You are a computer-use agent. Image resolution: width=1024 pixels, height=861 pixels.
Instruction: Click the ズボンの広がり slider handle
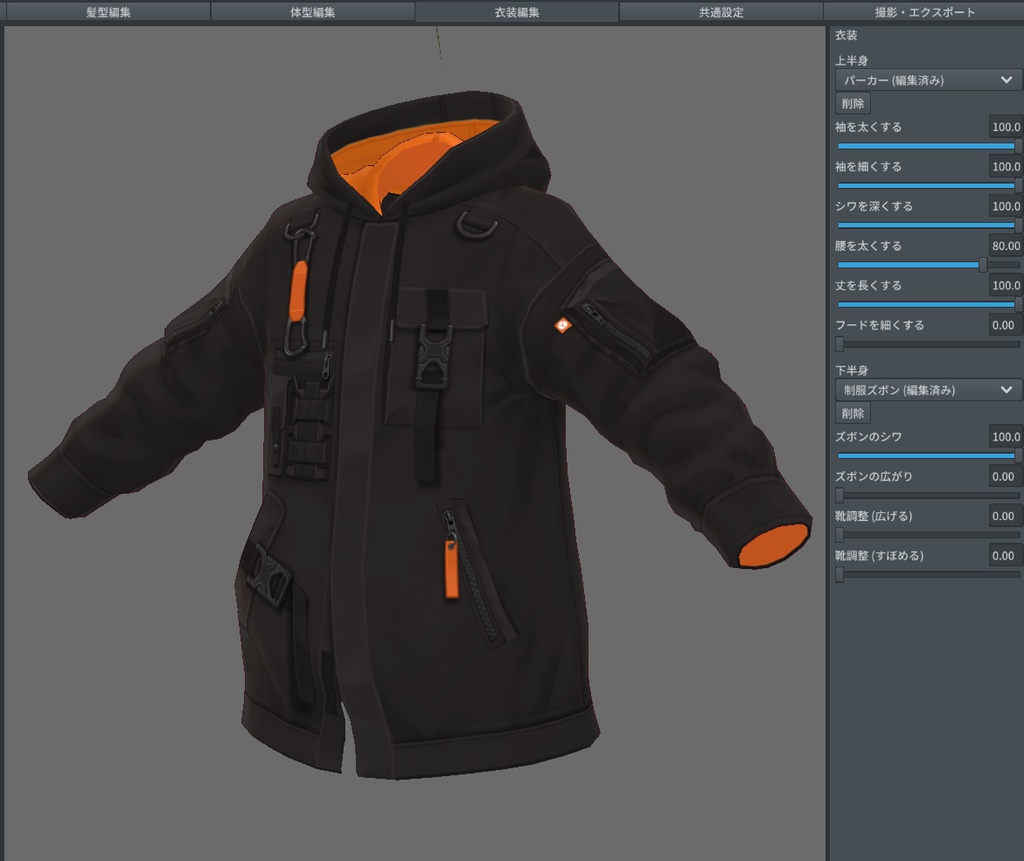[x=838, y=495]
